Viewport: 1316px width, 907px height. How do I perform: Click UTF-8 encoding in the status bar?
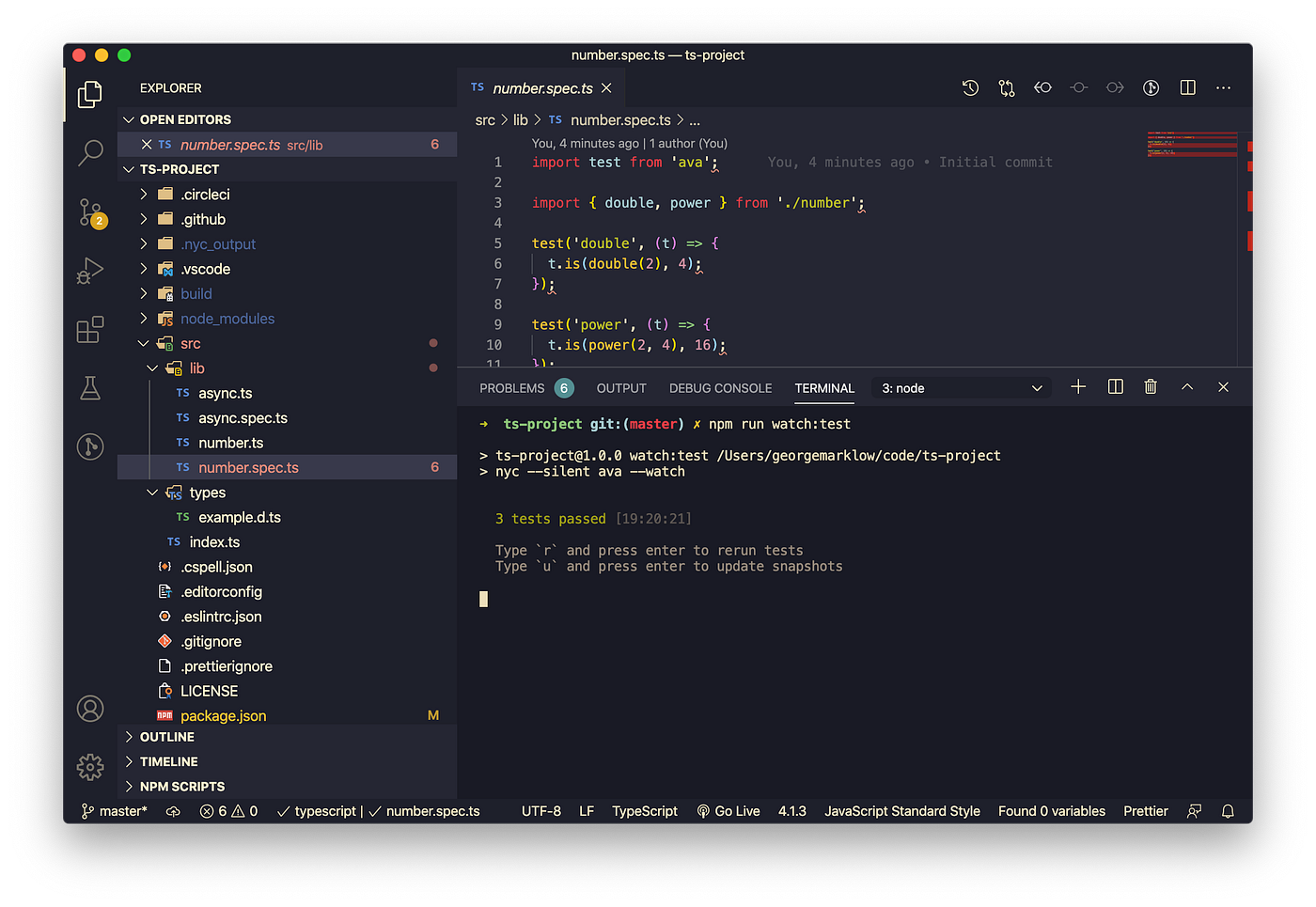tap(541, 810)
